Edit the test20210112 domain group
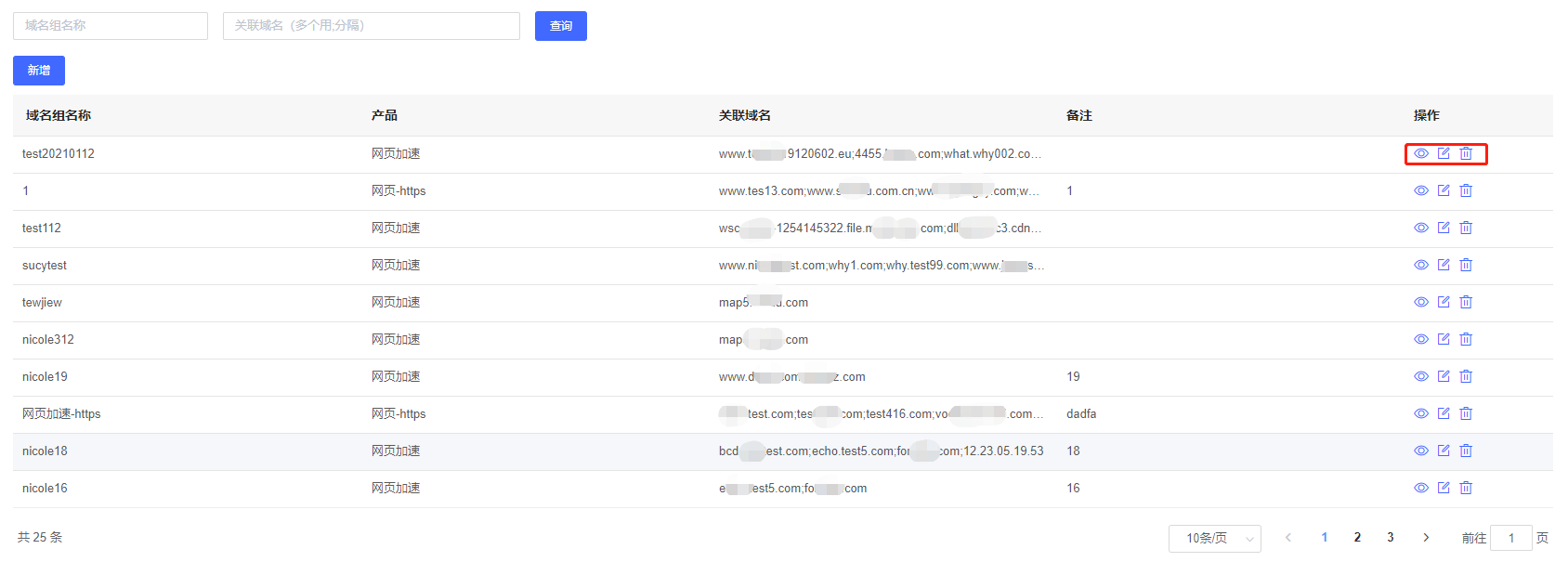 click(1444, 153)
